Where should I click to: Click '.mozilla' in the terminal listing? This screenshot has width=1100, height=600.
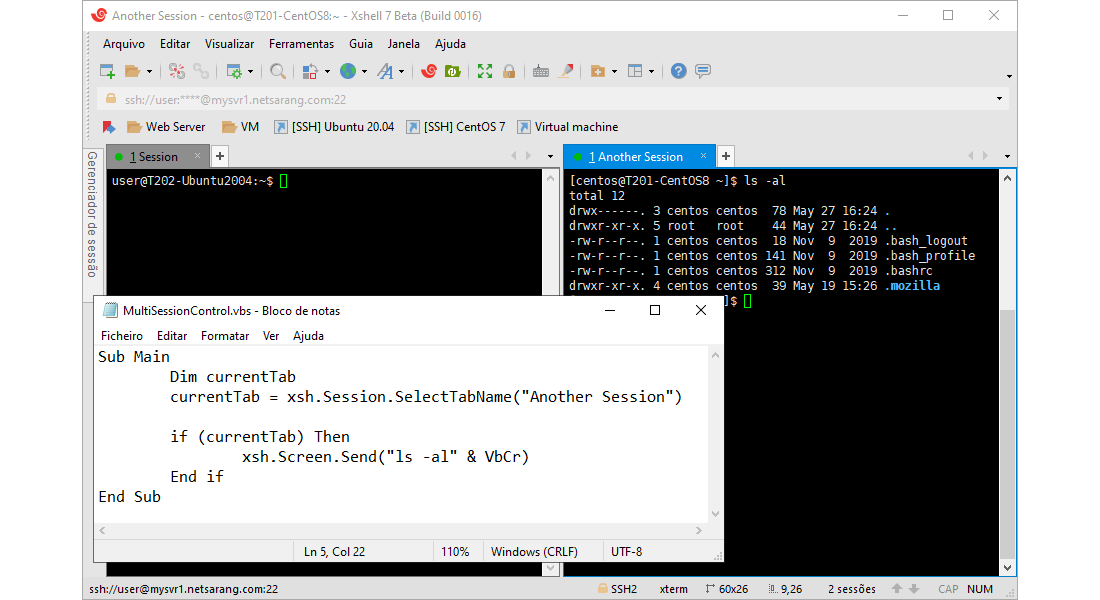[x=912, y=286]
